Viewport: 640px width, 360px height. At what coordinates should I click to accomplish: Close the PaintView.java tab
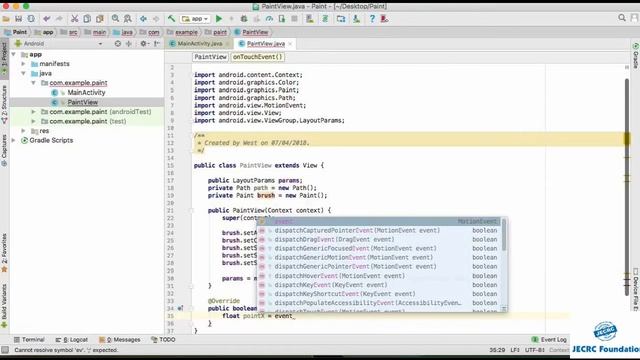(290, 44)
